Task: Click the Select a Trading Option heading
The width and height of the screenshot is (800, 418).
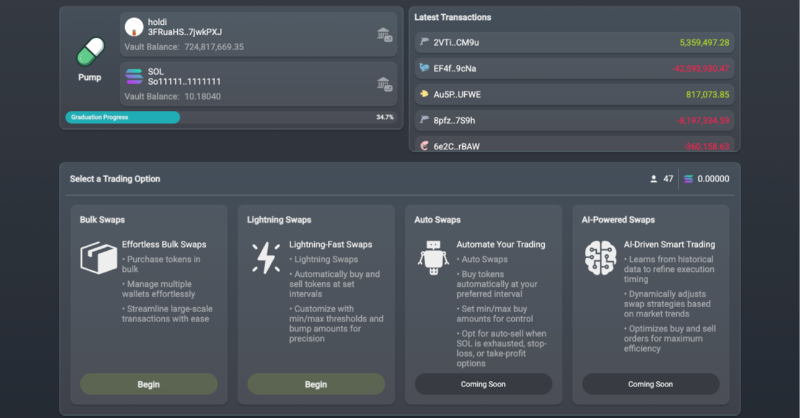Action: (115, 179)
